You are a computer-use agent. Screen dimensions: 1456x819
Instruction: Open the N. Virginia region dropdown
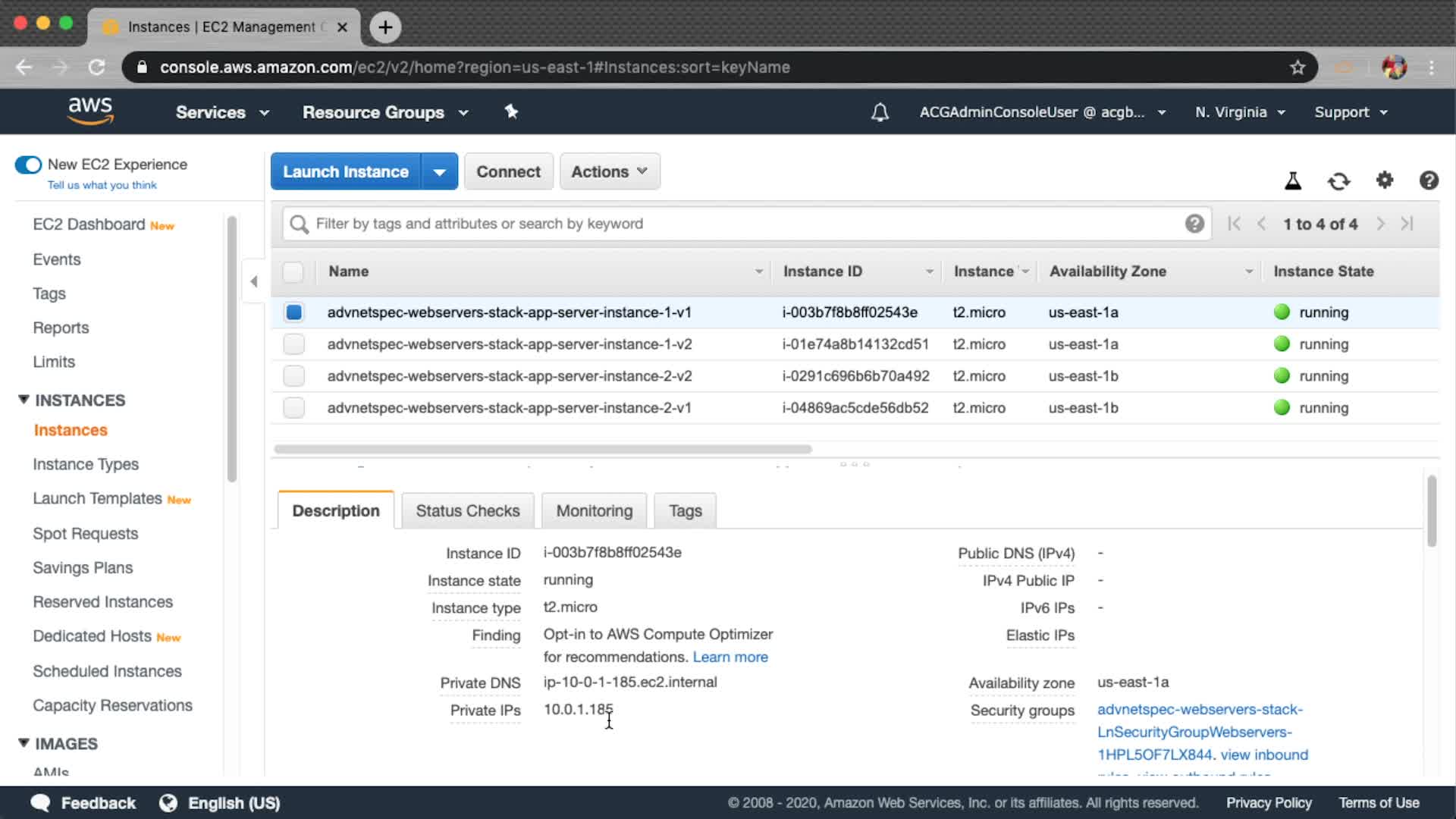click(1240, 112)
